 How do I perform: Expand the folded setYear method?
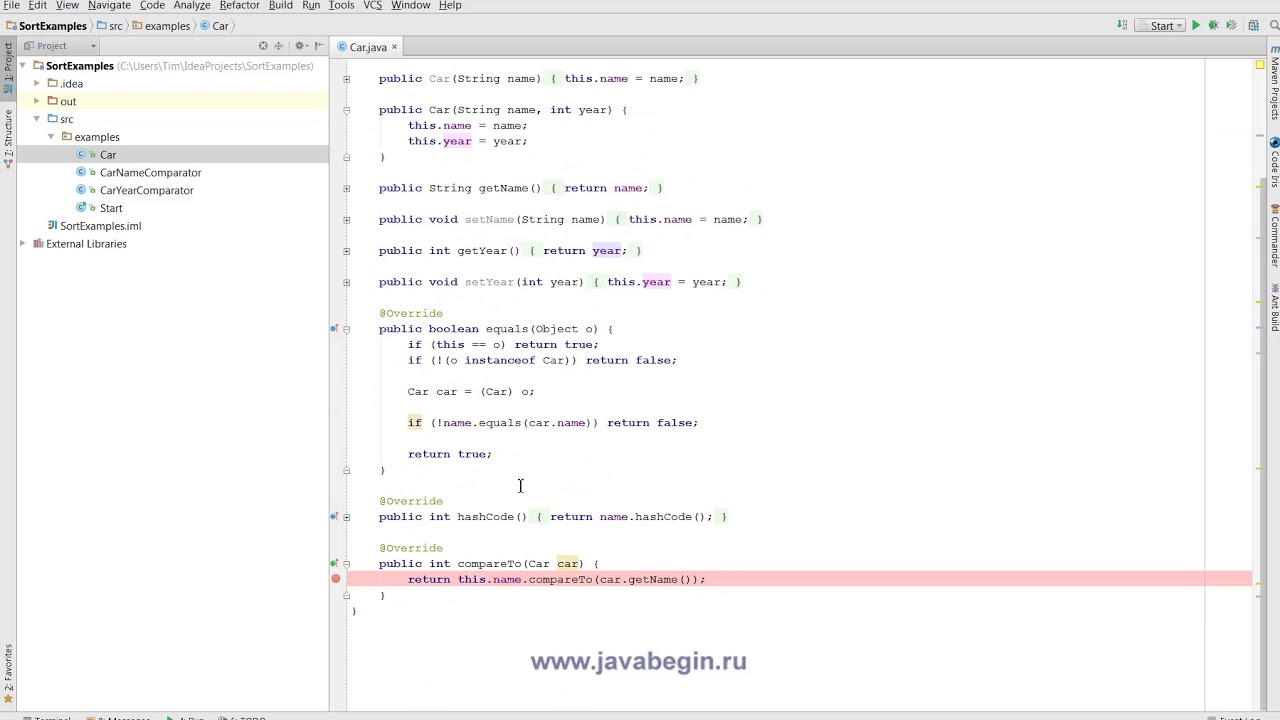(x=347, y=282)
